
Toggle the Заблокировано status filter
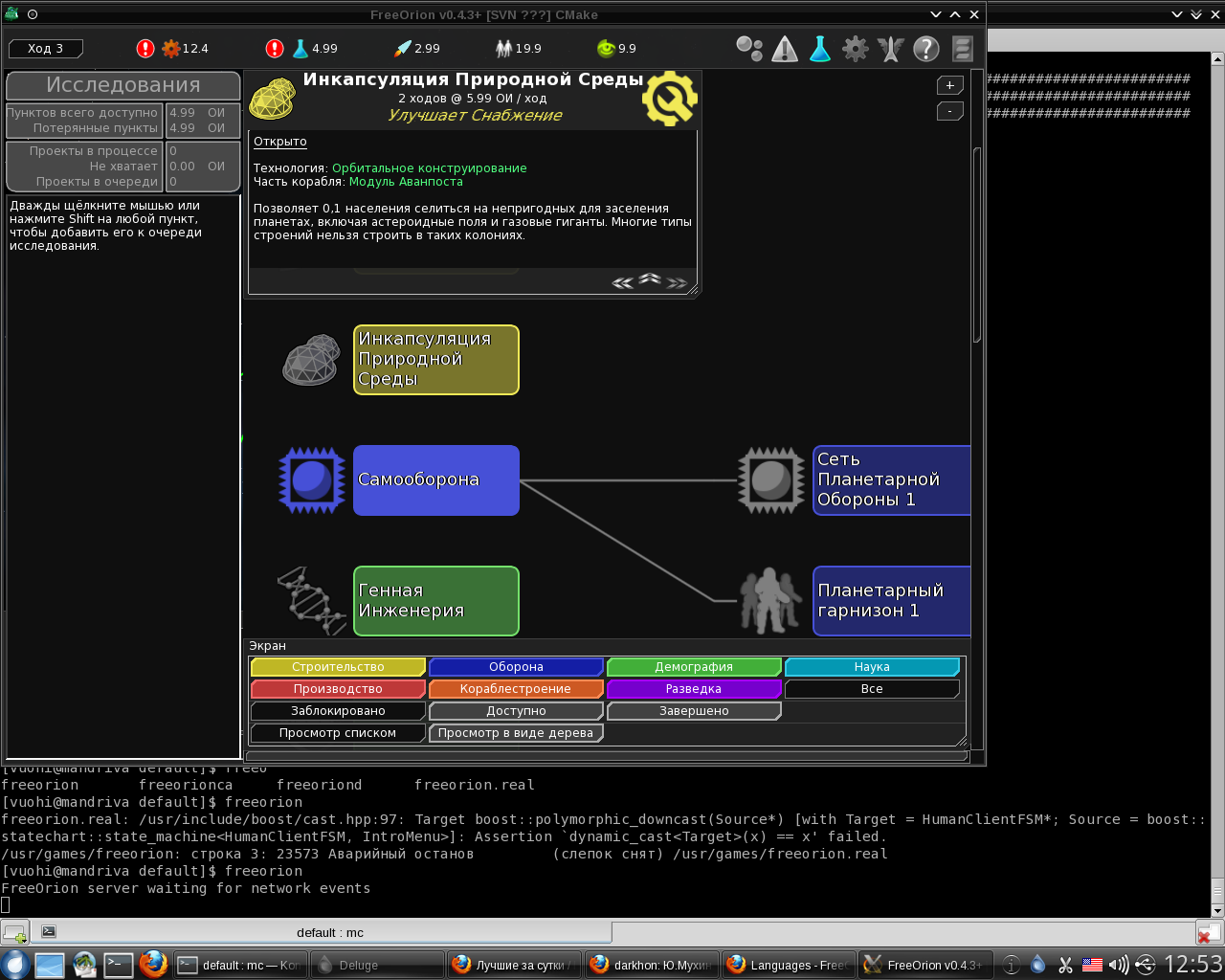click(338, 711)
